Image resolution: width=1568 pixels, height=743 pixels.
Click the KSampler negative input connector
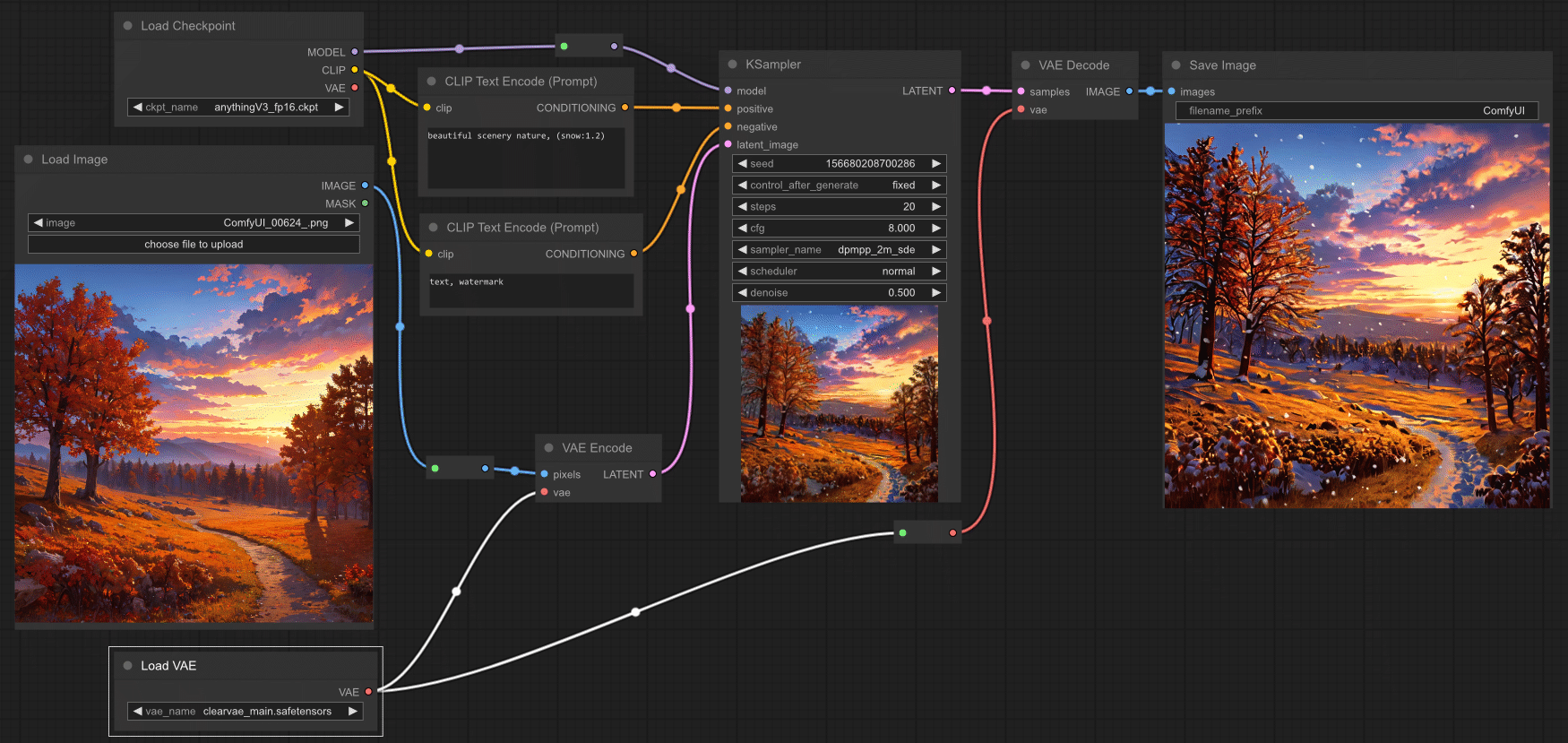tap(728, 126)
